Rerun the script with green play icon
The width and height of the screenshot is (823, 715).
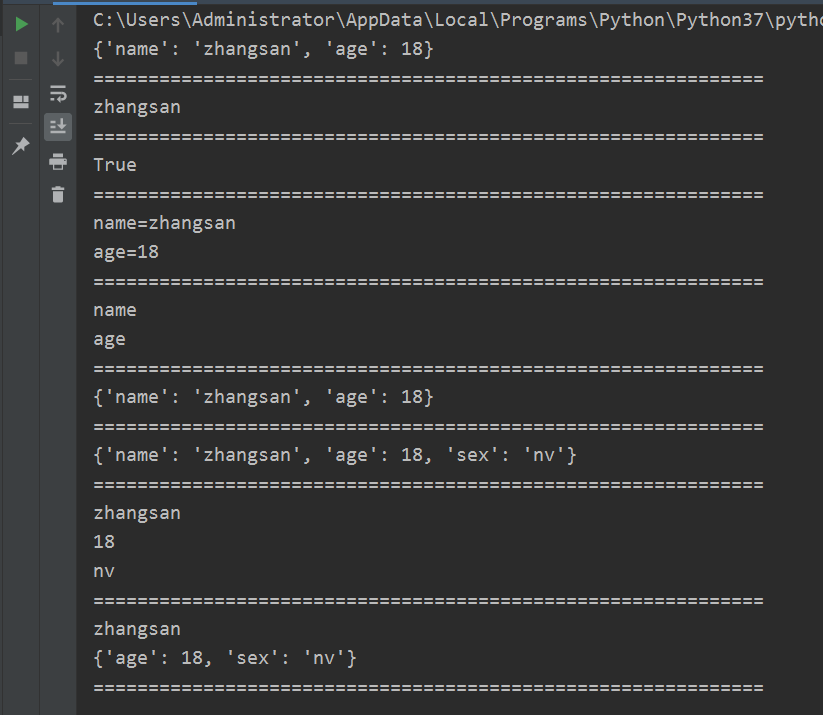(21, 24)
